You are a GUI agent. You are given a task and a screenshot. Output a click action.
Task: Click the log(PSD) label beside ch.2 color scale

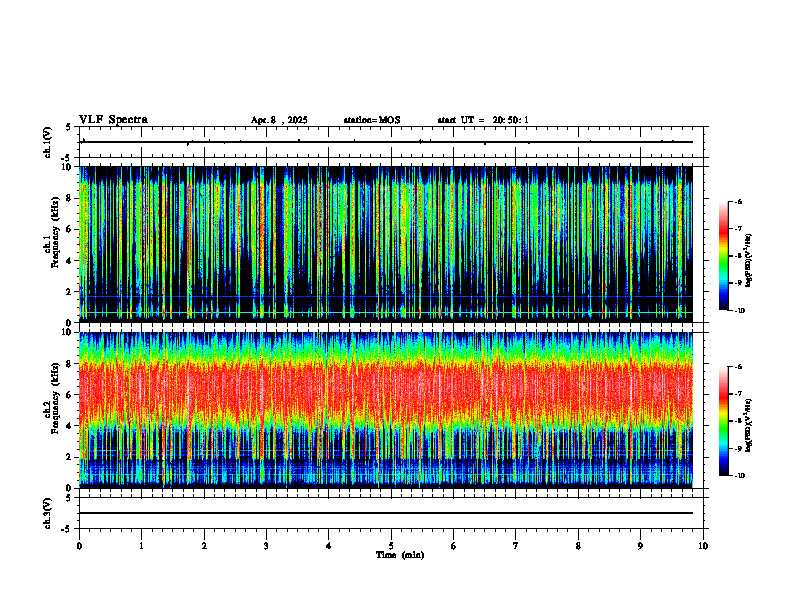coord(749,425)
